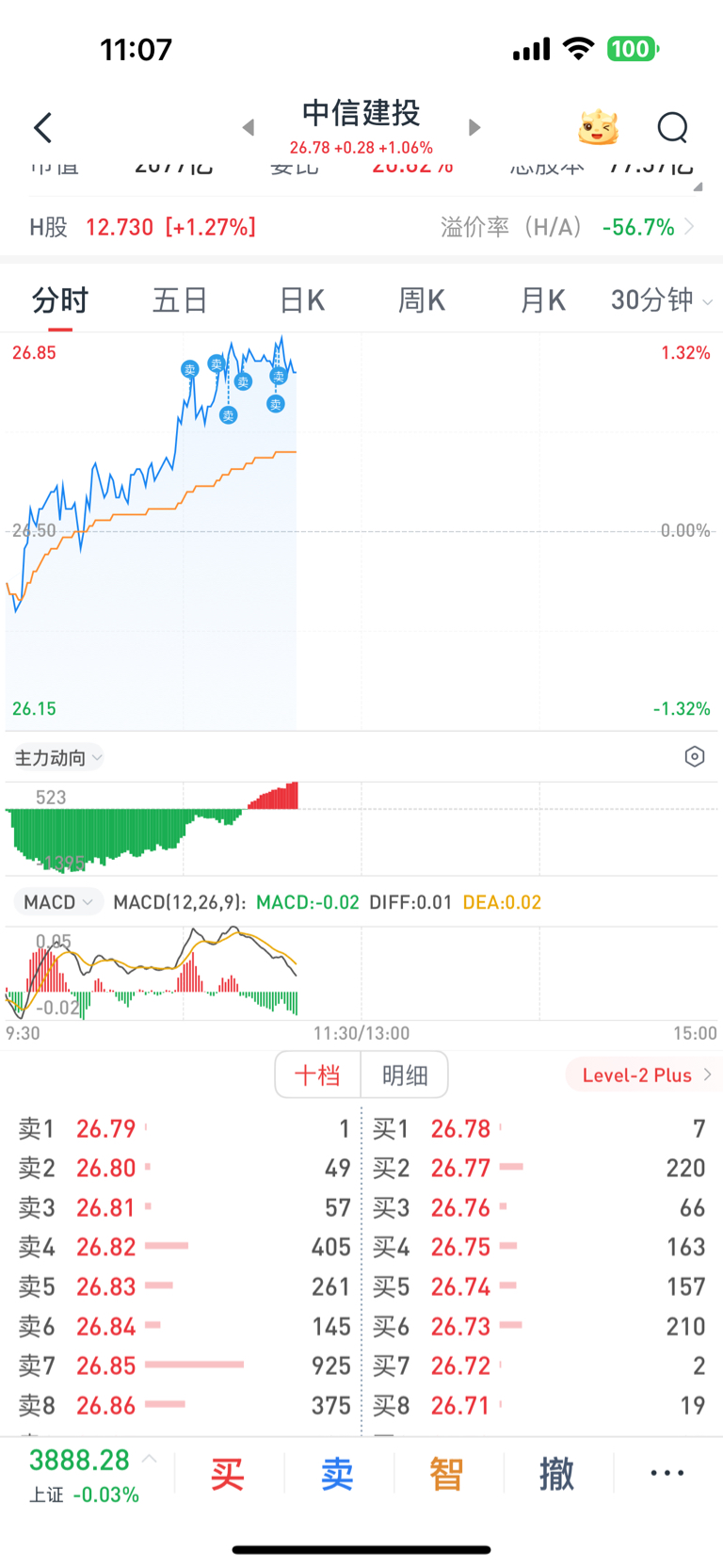723x1568 pixels.
Task: Open the MACD indicator dropdown
Action: pos(58,902)
